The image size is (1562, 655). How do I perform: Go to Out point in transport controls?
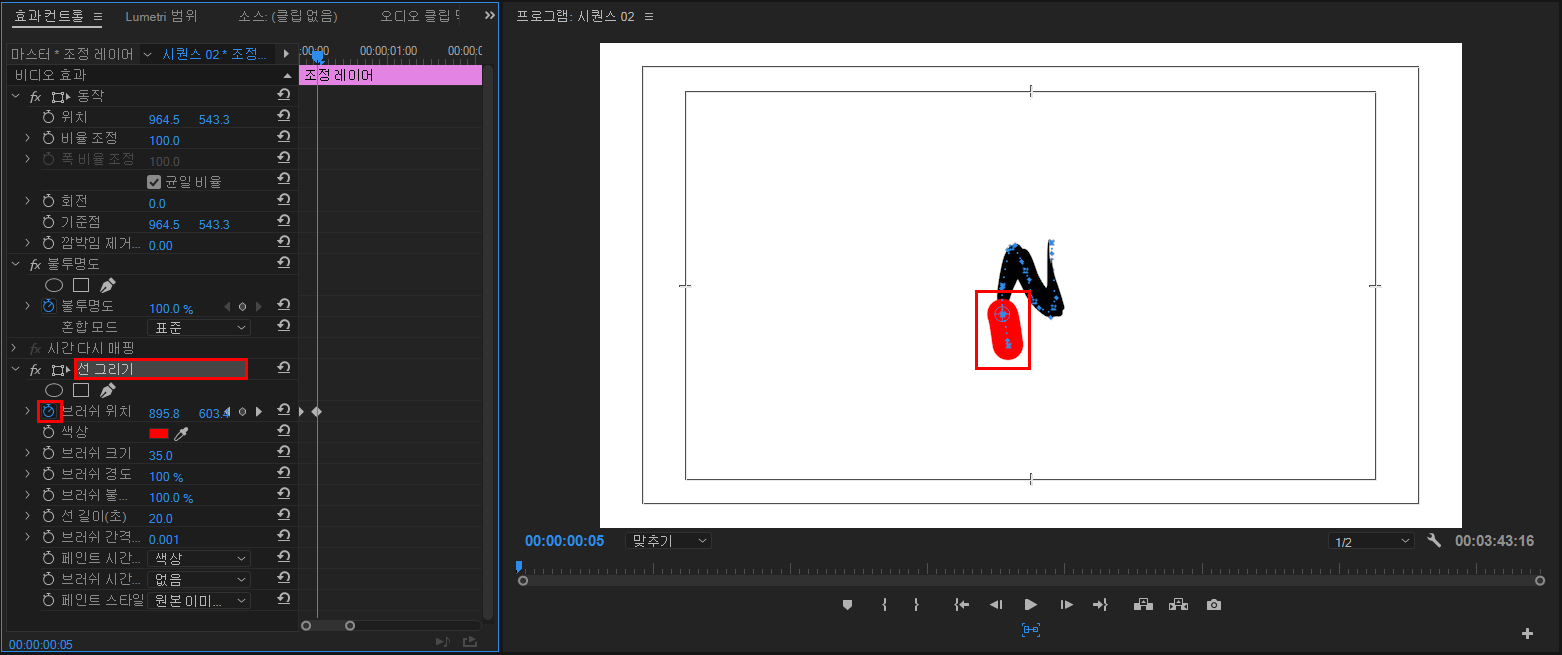(1100, 605)
